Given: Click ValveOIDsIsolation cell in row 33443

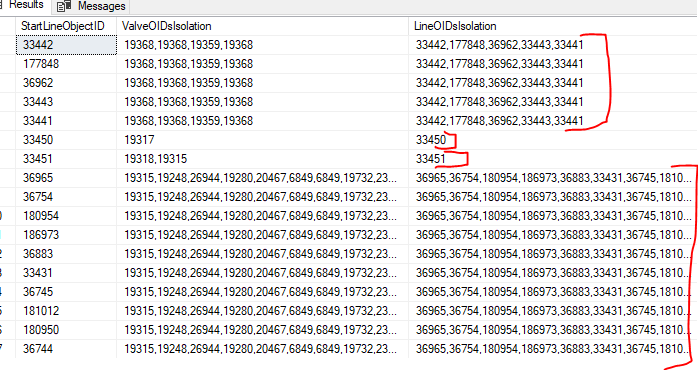Looking at the screenshot, I should pos(263,102).
